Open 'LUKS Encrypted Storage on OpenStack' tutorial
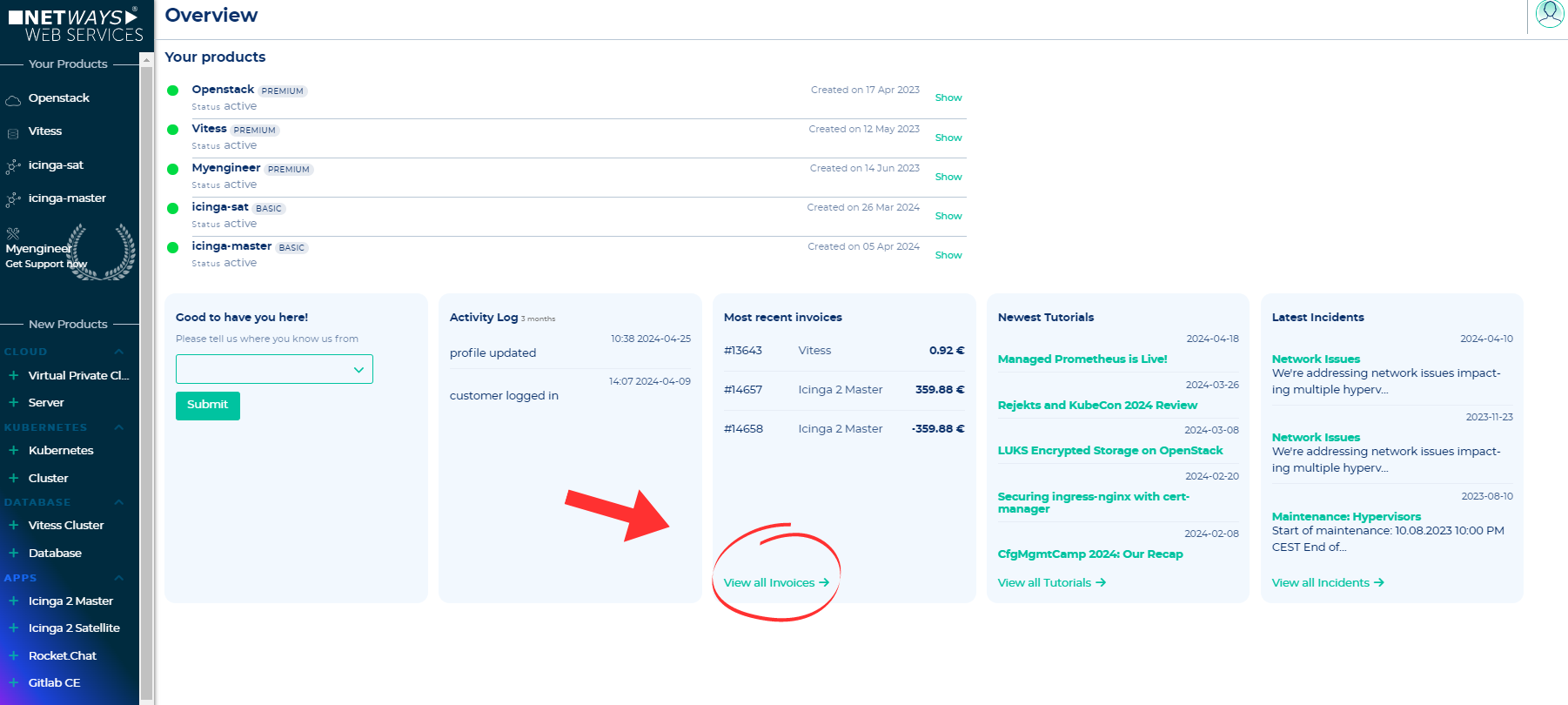1568x705 pixels. (1110, 450)
